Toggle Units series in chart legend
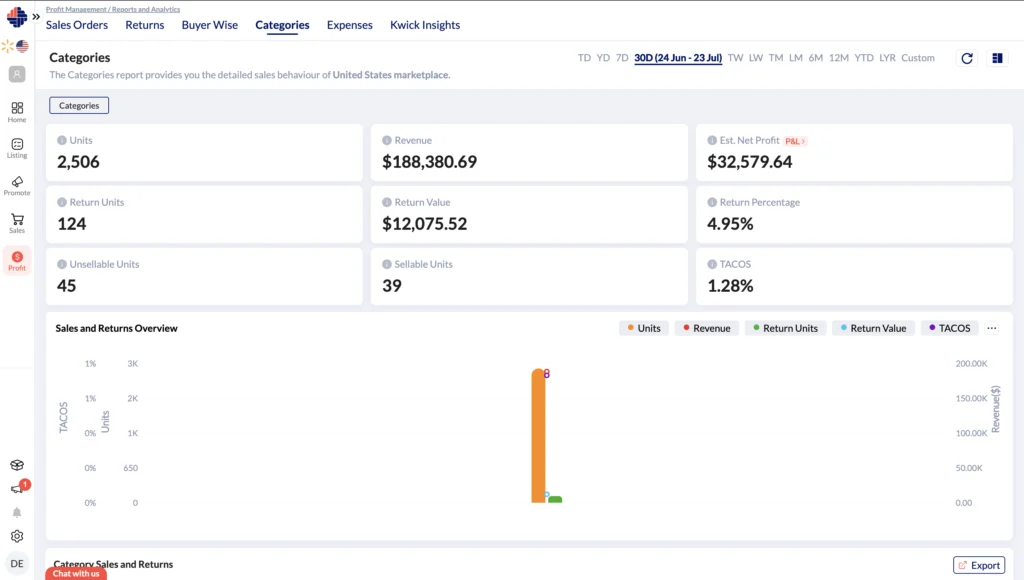Viewport: 1024px width, 580px height. click(643, 328)
